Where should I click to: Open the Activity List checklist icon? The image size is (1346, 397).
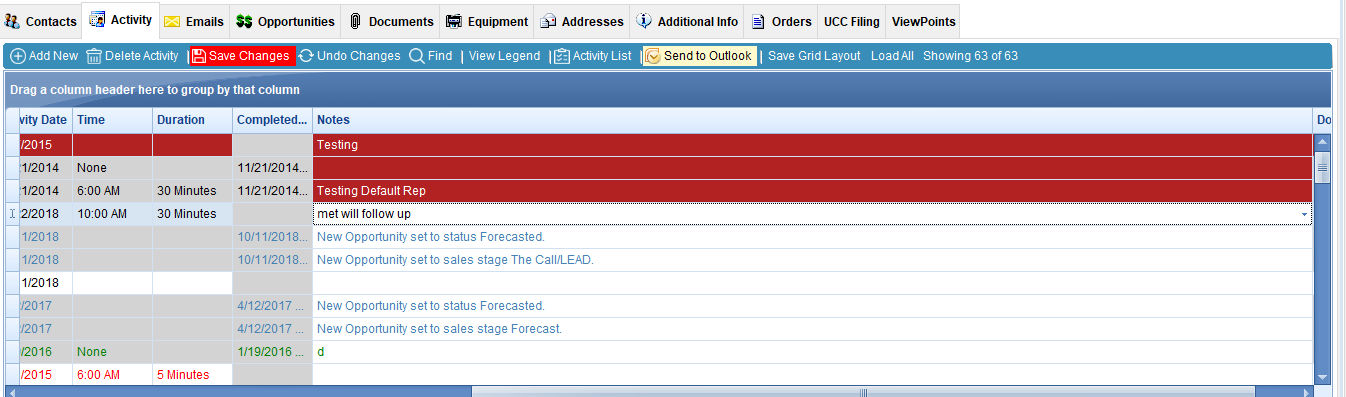point(562,56)
